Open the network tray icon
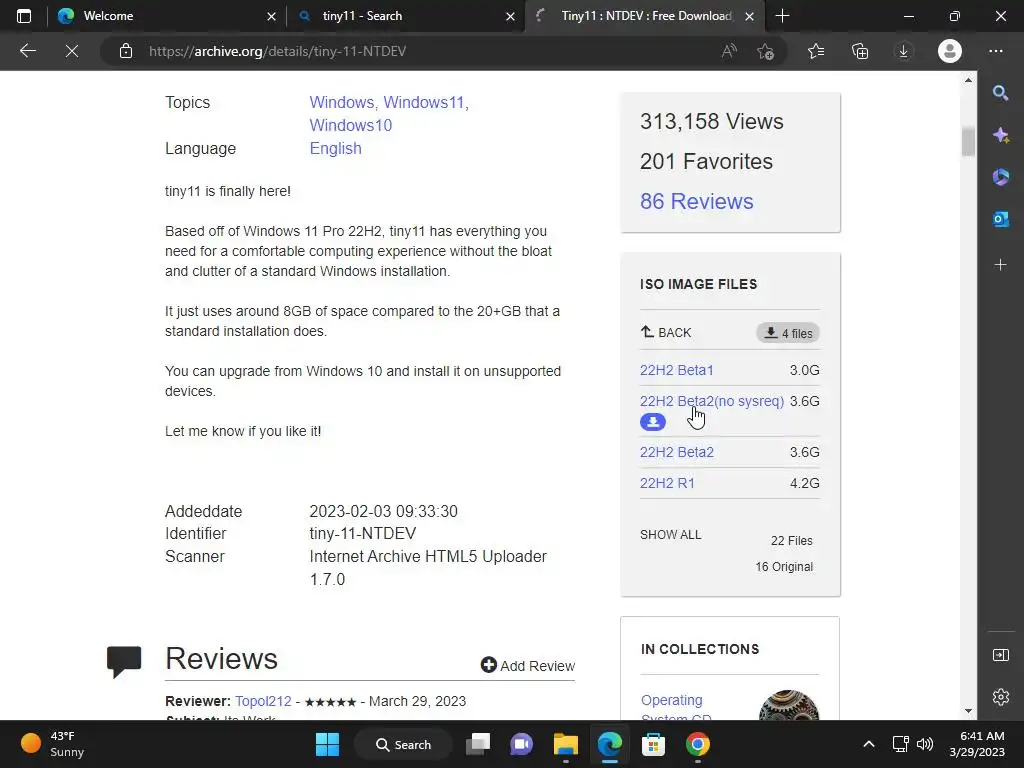The image size is (1024, 768). click(x=901, y=744)
